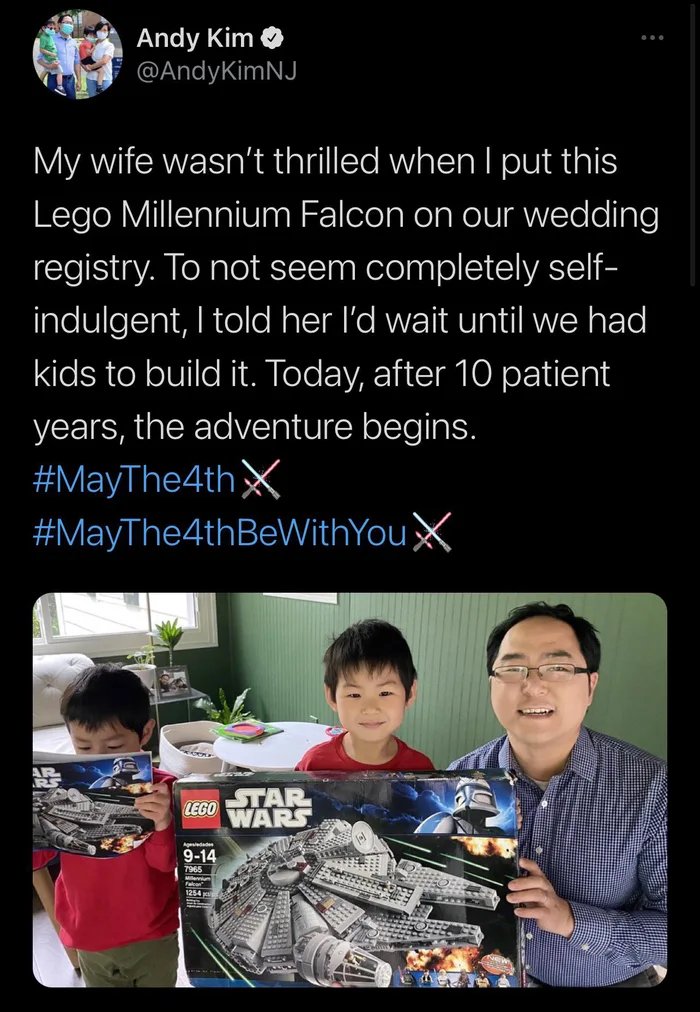Open the three-dot more options menu
700x1012 pixels.
652,38
